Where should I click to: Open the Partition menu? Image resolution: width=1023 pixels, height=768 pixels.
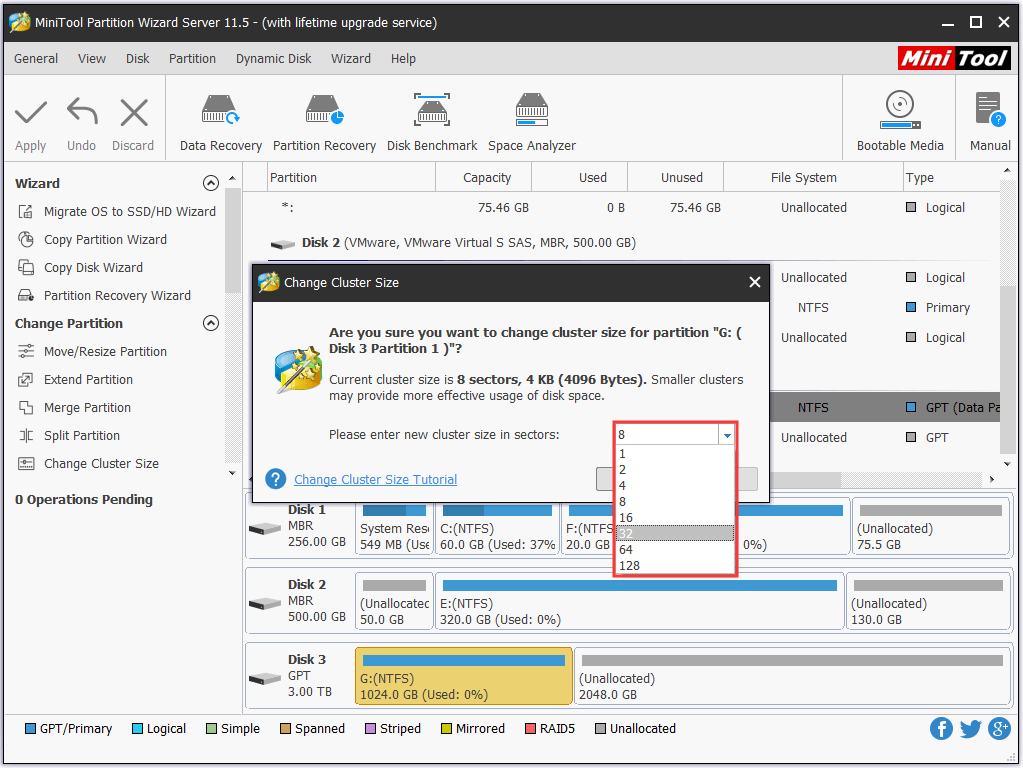tap(192, 59)
